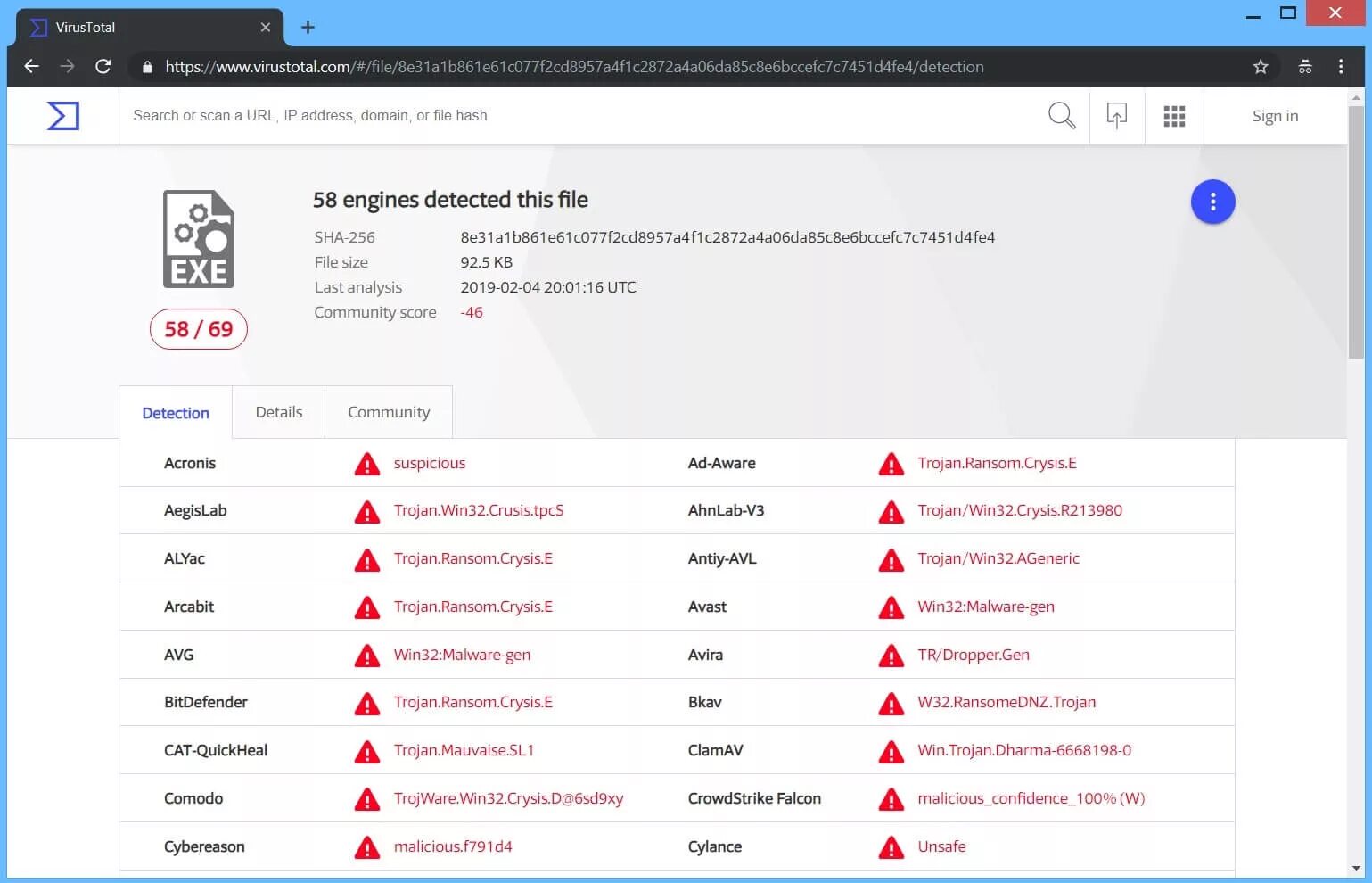Click the Trojan.Mauvaise.SL1 result
Viewport: 1372px width, 883px height.
tap(464, 750)
